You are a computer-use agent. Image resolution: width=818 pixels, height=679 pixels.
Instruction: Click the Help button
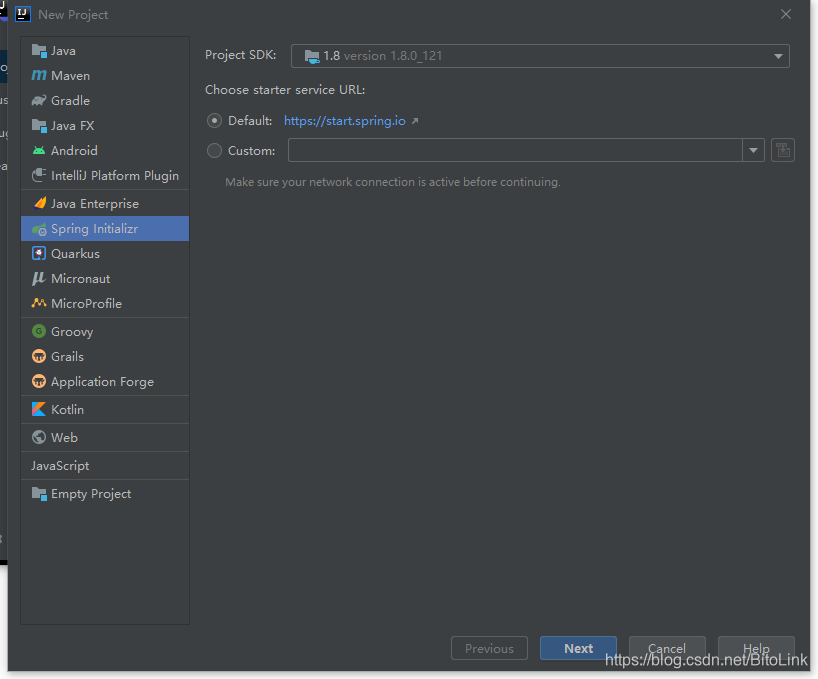pos(756,648)
